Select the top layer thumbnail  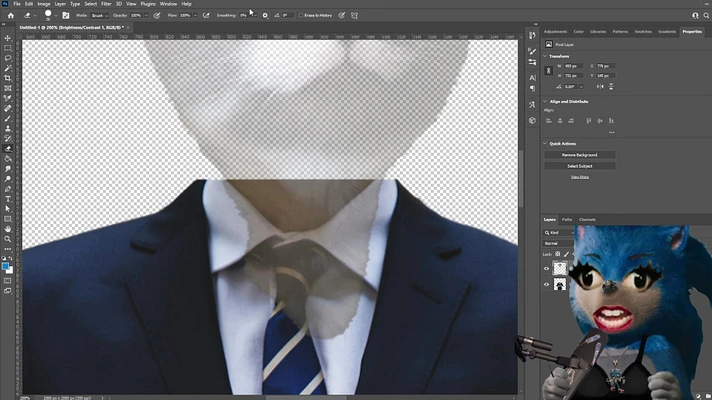point(559,268)
